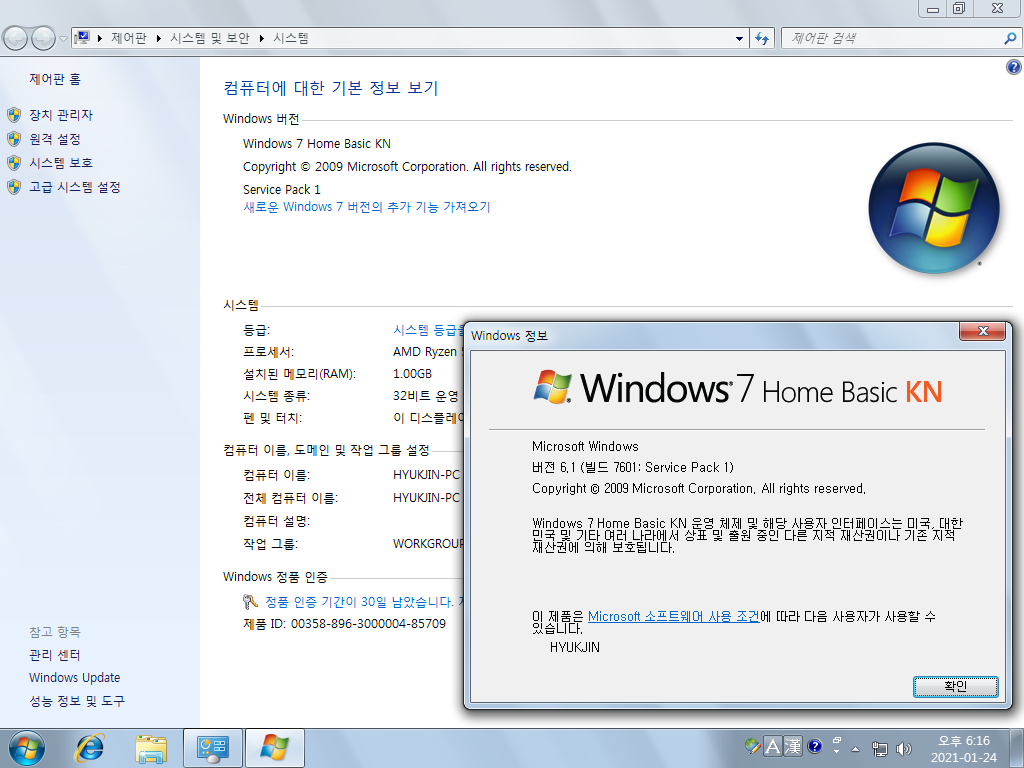The height and width of the screenshot is (768, 1024).
Task: Click 제어판 breadcrumb in address bar
Action: [x=129, y=38]
